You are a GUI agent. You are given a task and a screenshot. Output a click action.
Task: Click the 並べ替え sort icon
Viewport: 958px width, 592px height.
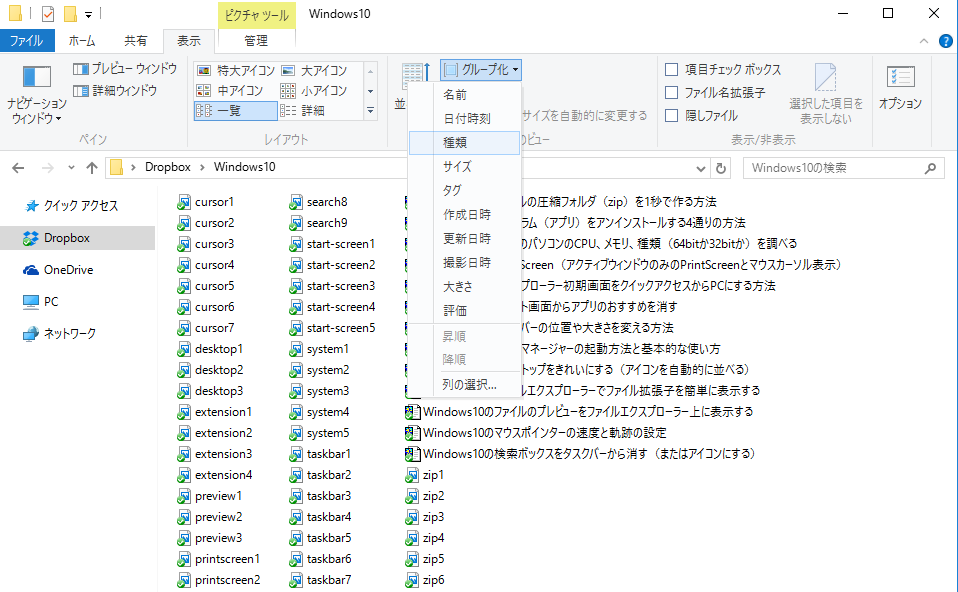point(414,80)
